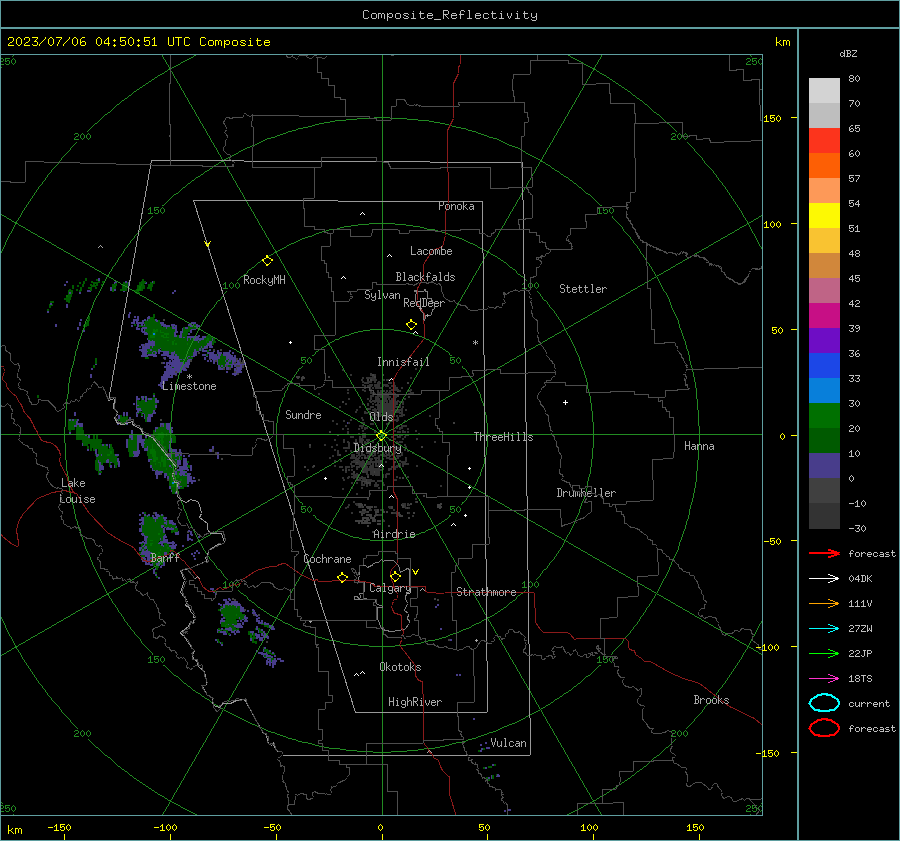The width and height of the screenshot is (900, 841).
Task: Click the white plus marker west of Hanna
Action: click(x=565, y=402)
